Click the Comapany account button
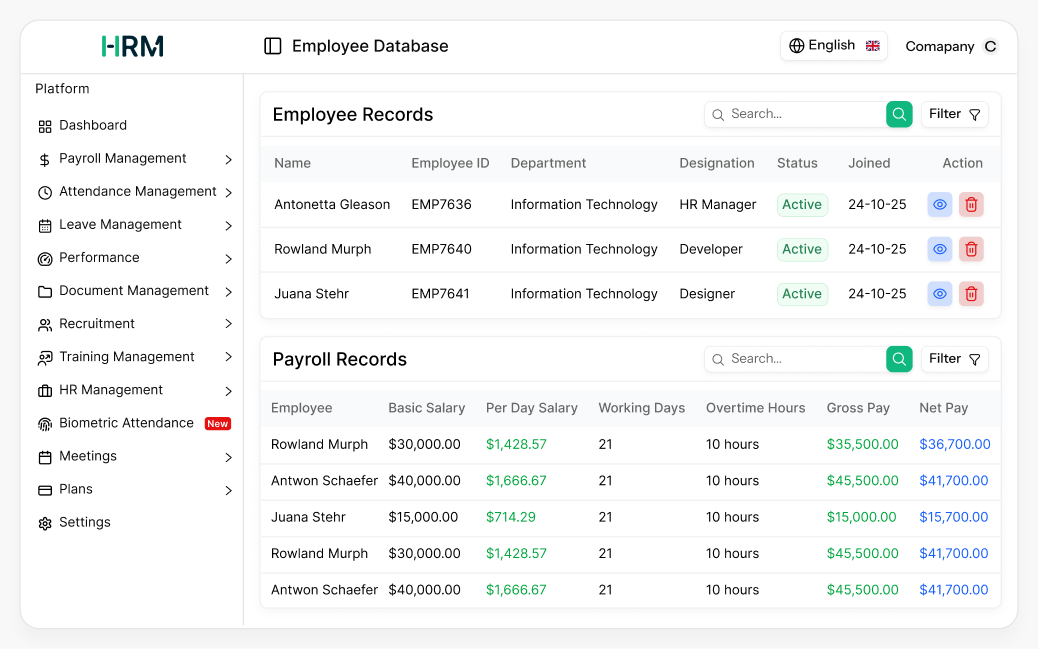 [948, 46]
